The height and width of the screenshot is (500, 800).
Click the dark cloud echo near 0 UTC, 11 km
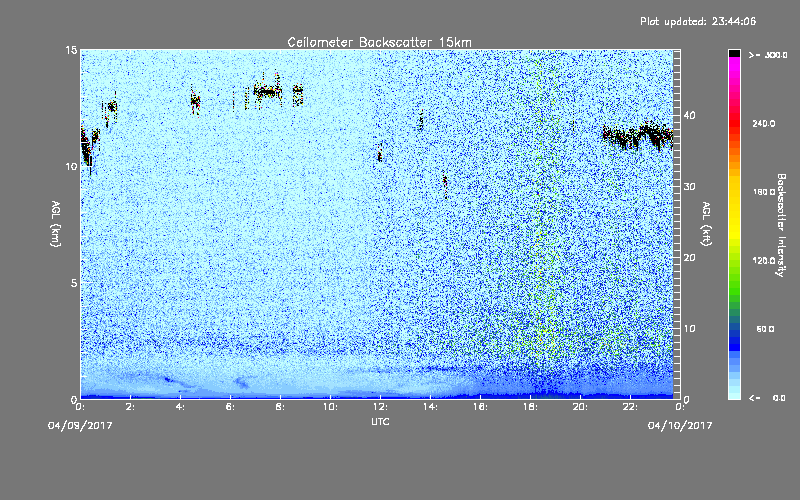point(87,149)
